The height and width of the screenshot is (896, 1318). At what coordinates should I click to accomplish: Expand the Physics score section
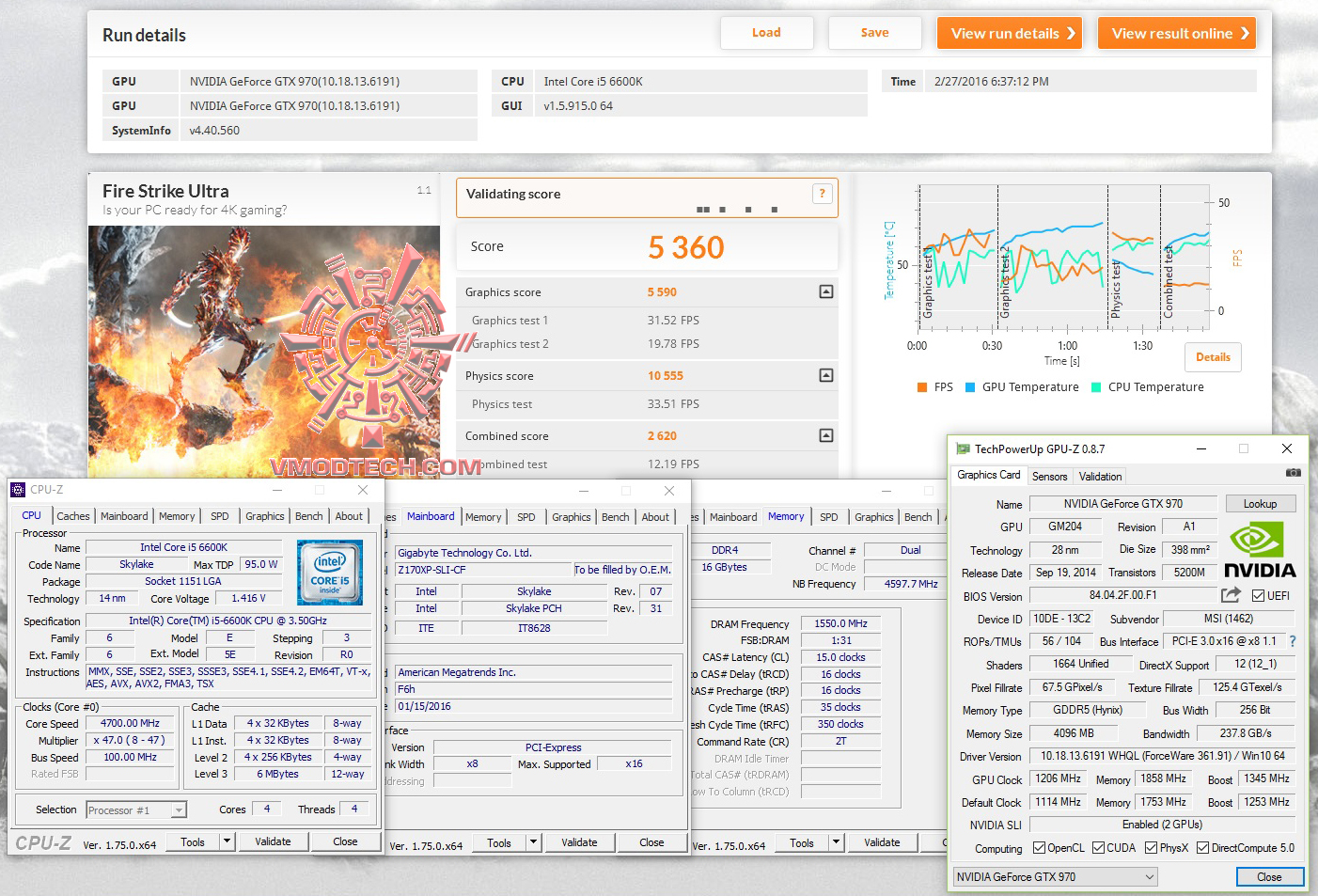coord(826,375)
